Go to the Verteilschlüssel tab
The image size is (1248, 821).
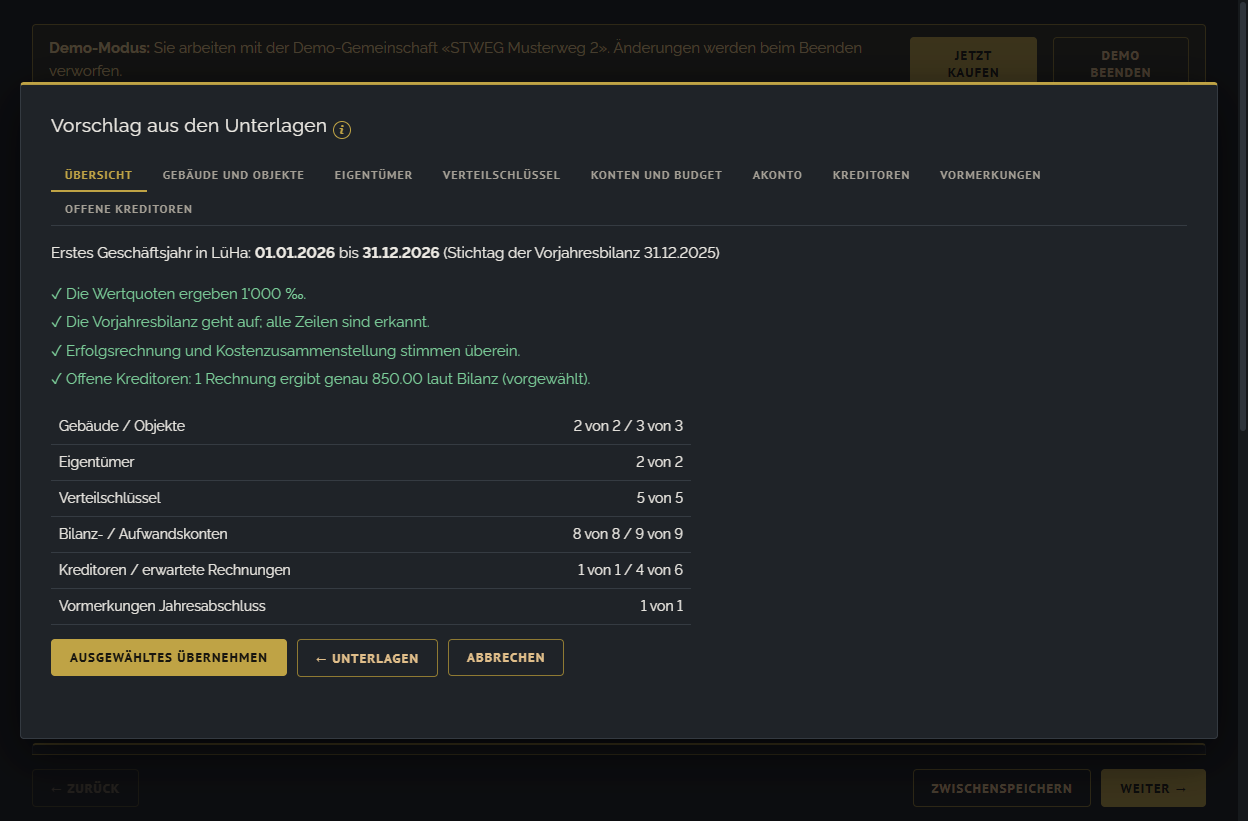[501, 175]
